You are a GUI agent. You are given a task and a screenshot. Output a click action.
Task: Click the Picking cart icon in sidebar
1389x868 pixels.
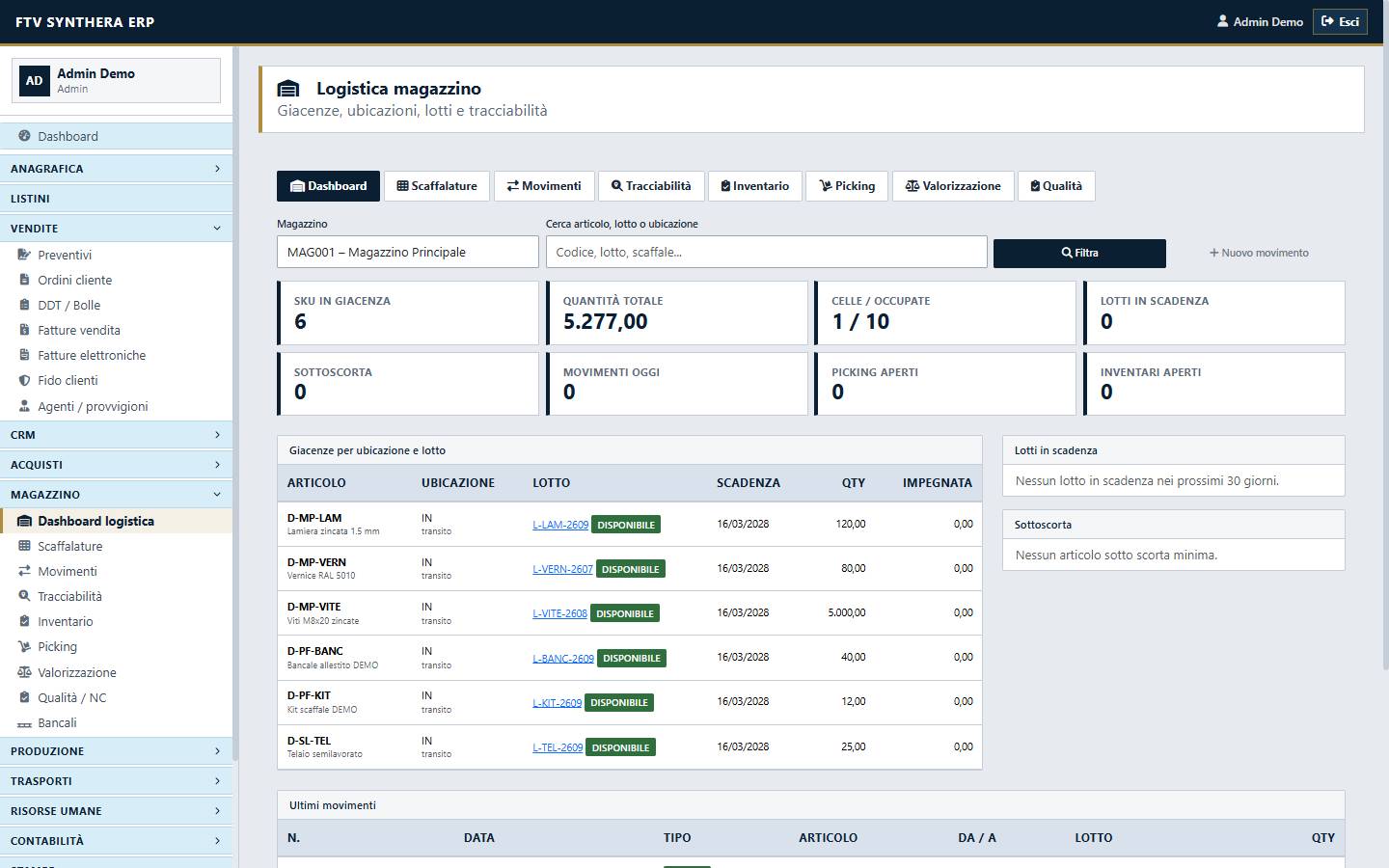pos(24,646)
